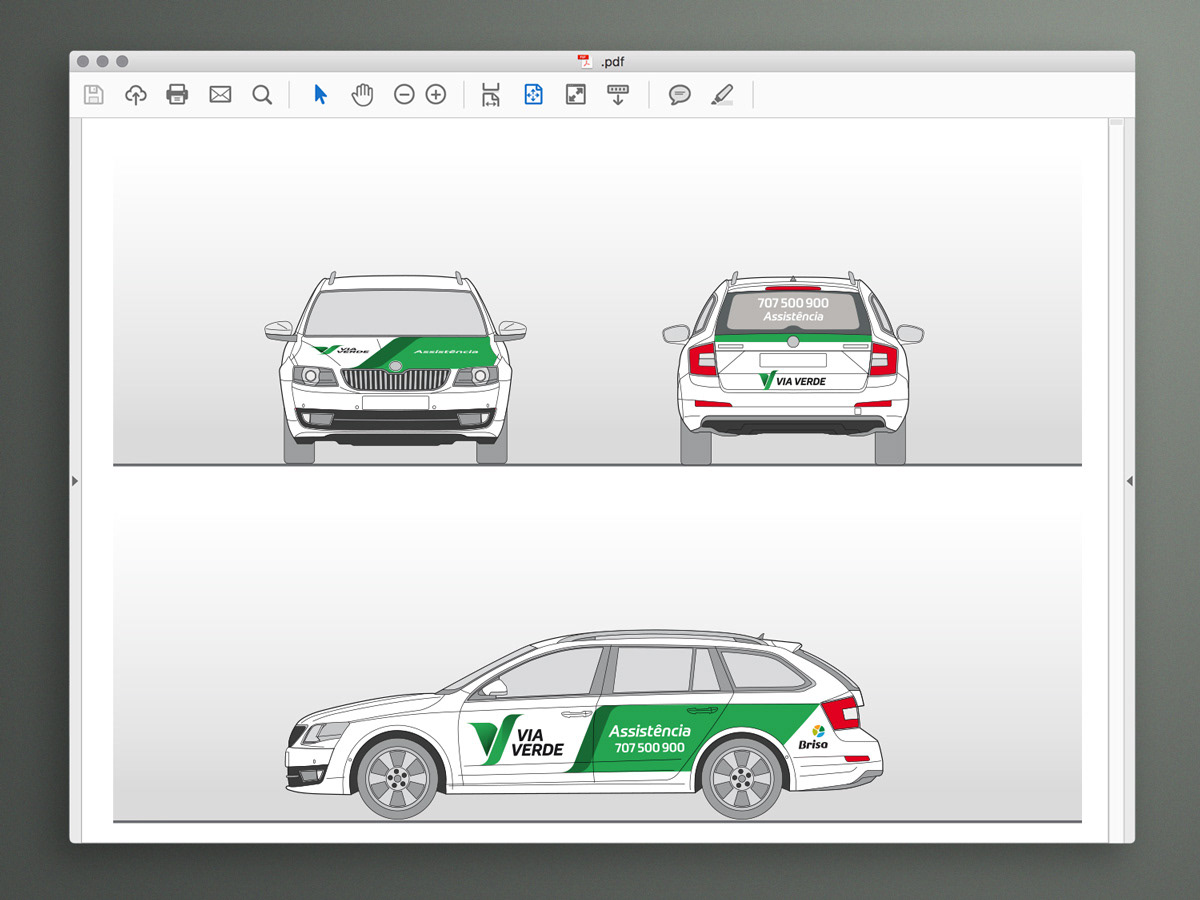Toggle fit one full page view
Screen dimensions: 1200x900
533,95
